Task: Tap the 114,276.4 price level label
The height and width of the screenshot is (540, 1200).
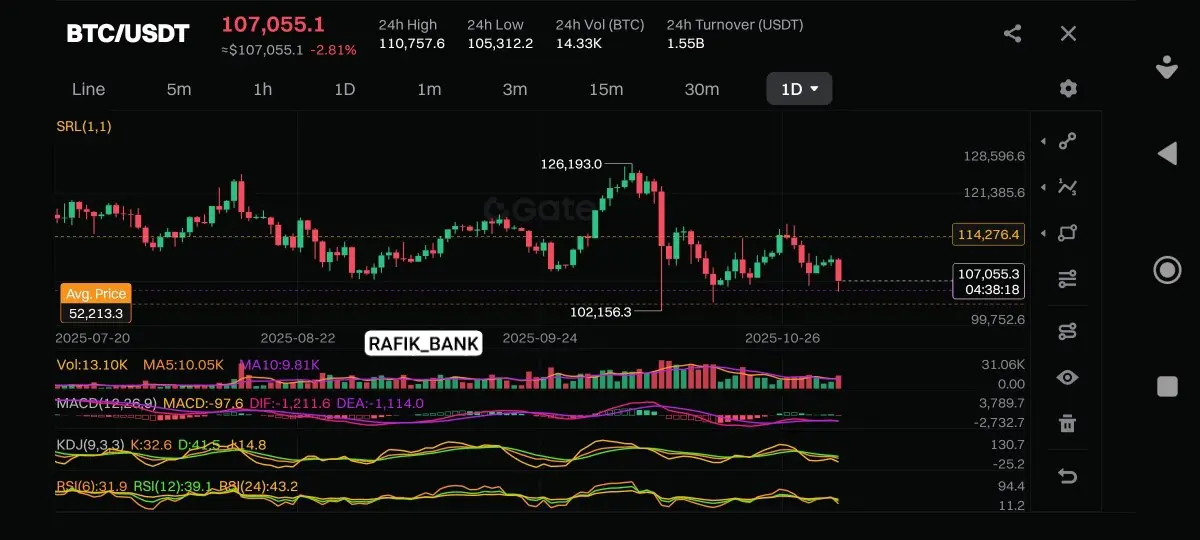Action: 989,235
